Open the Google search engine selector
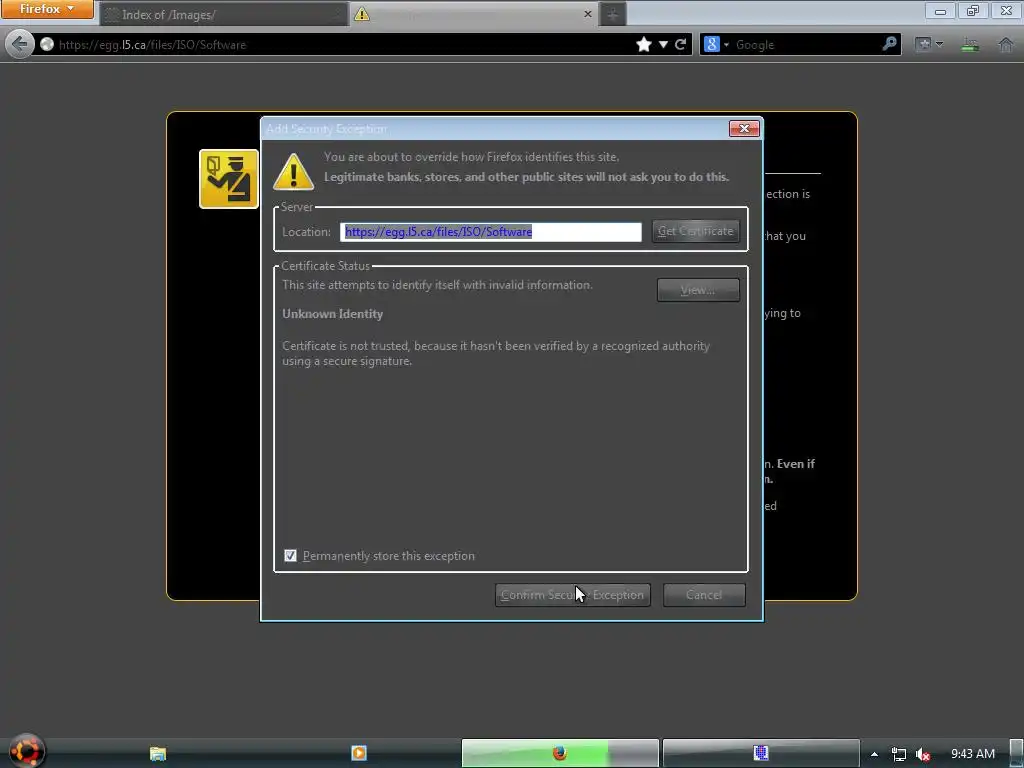The width and height of the screenshot is (1024, 768). 716,44
